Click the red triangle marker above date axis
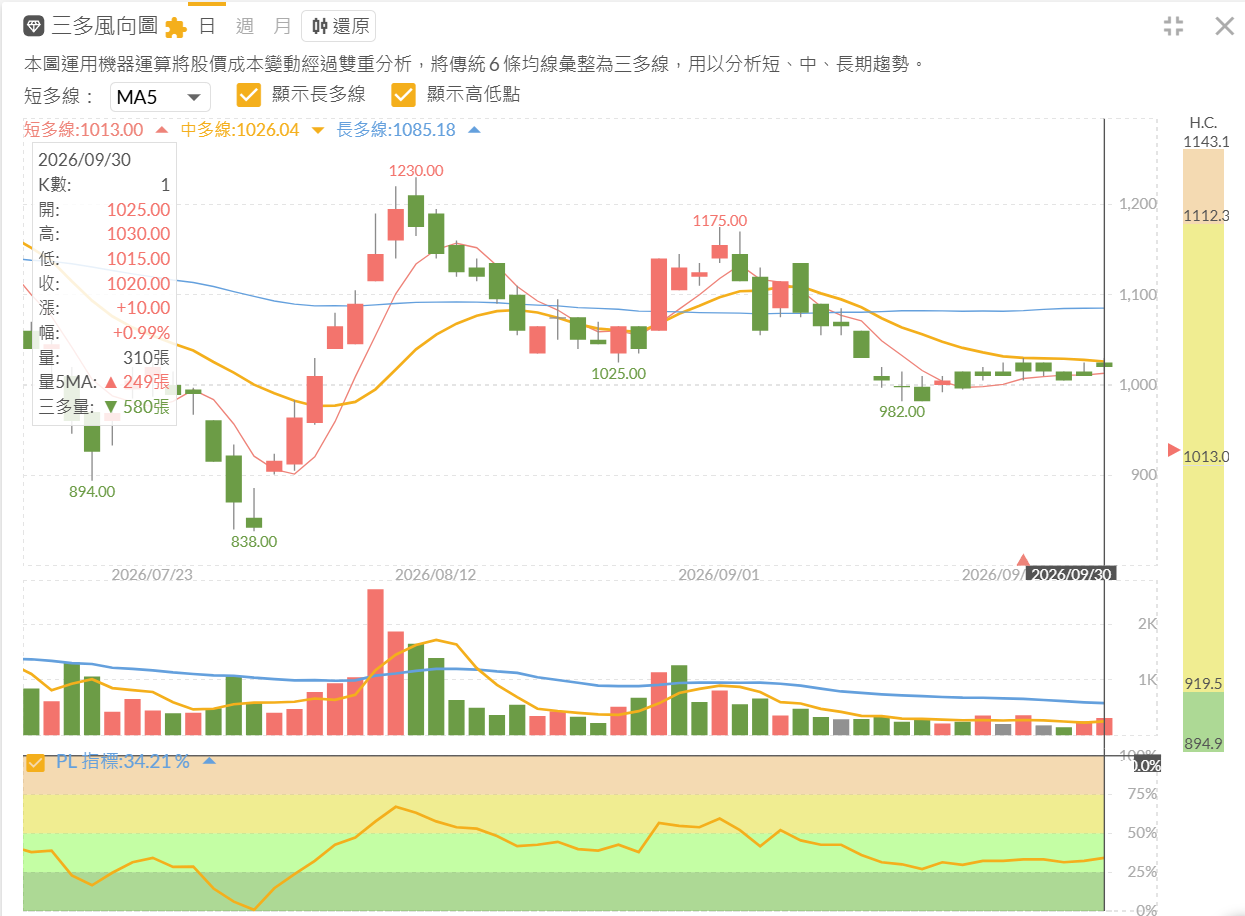1245x916 pixels. pos(1023,560)
